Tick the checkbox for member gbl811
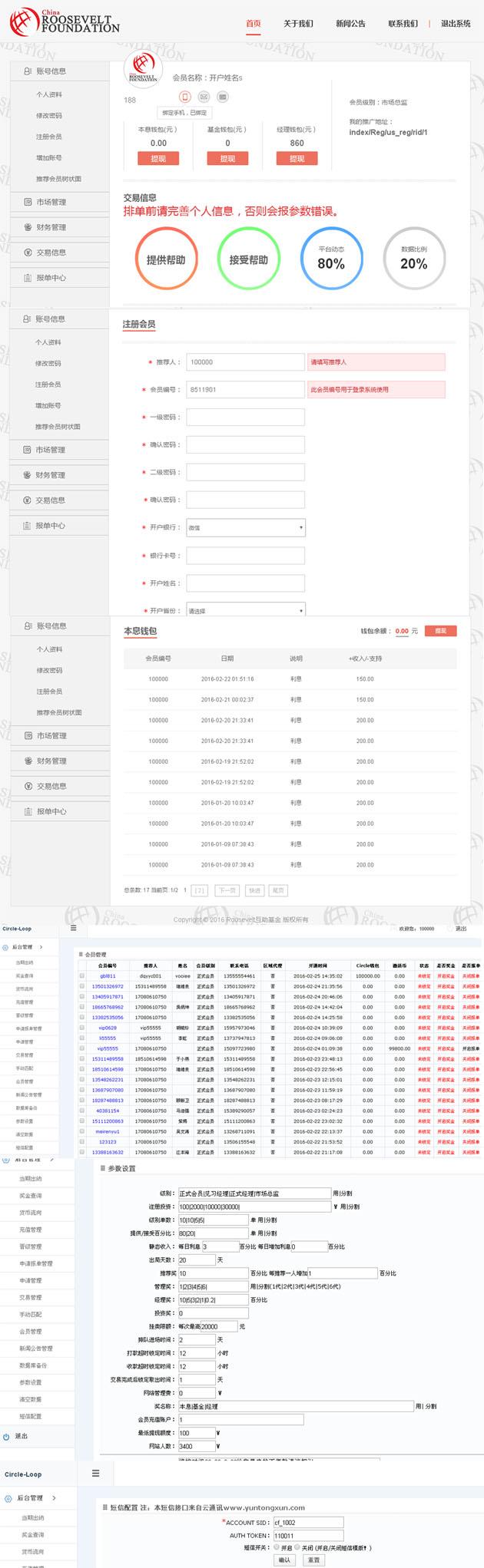 coord(82,976)
